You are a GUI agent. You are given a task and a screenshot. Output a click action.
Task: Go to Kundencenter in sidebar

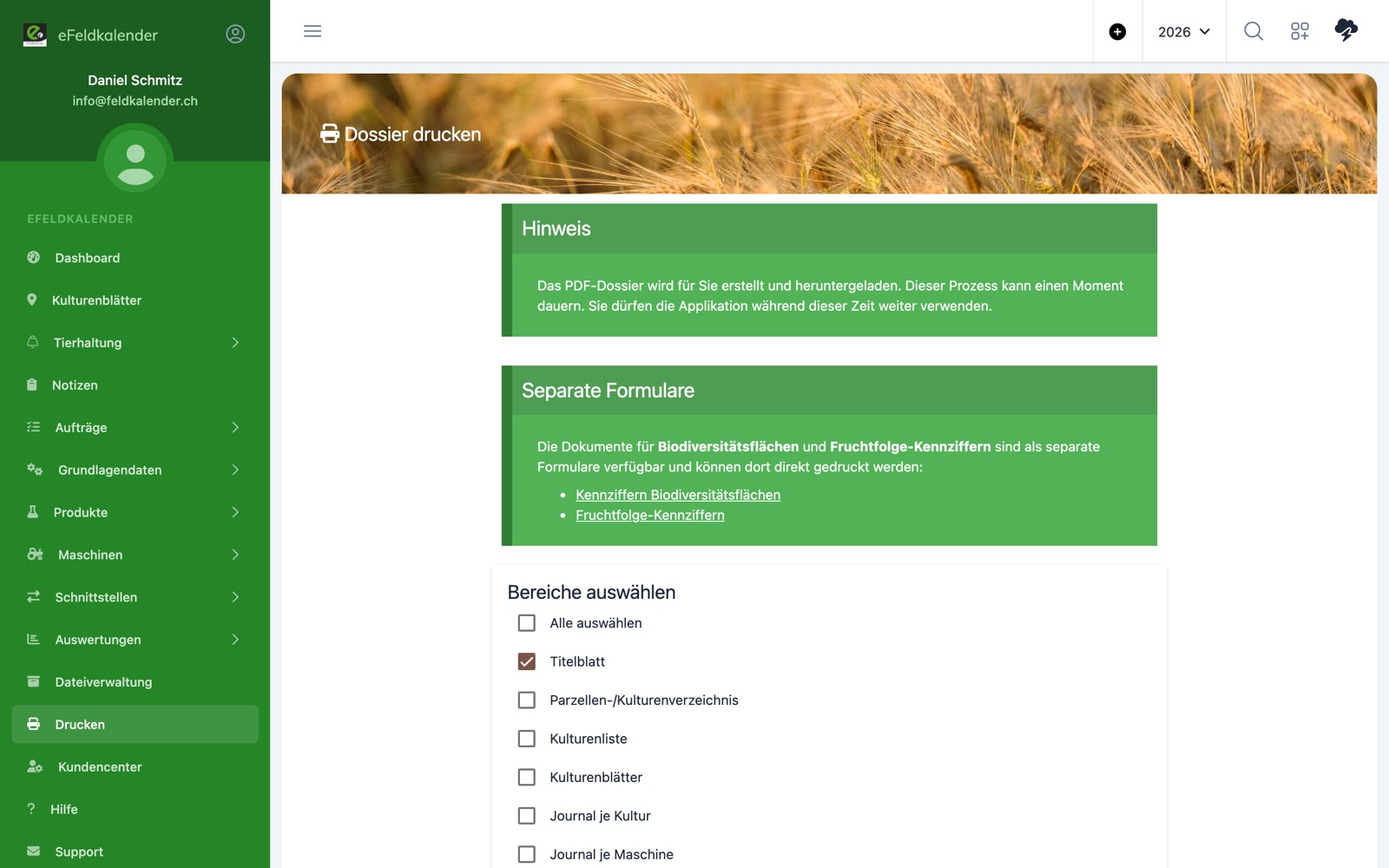tap(135, 766)
